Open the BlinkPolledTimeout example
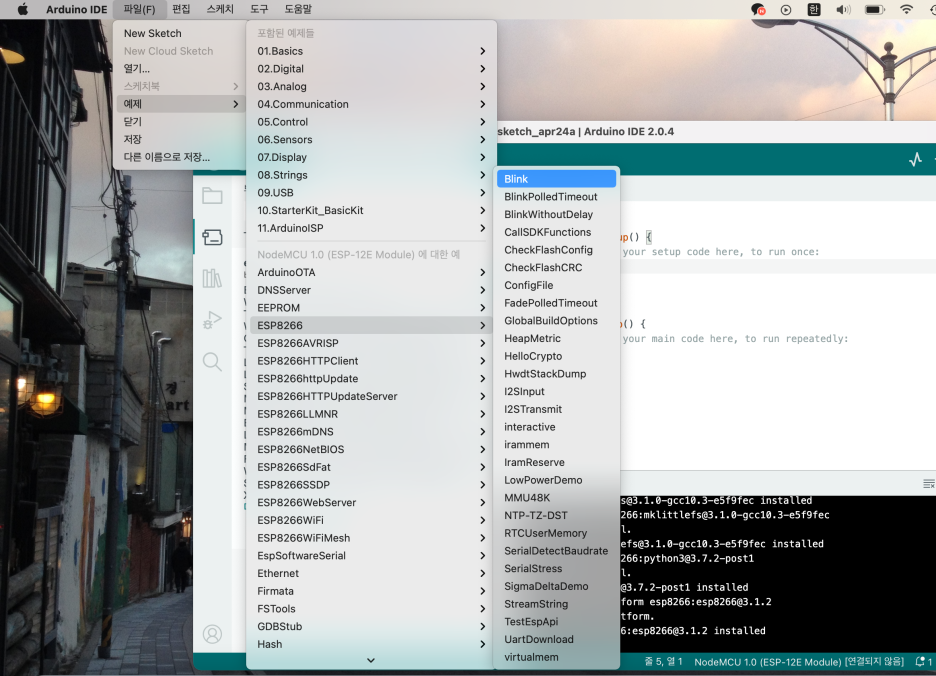The height and width of the screenshot is (676, 936). [556, 197]
